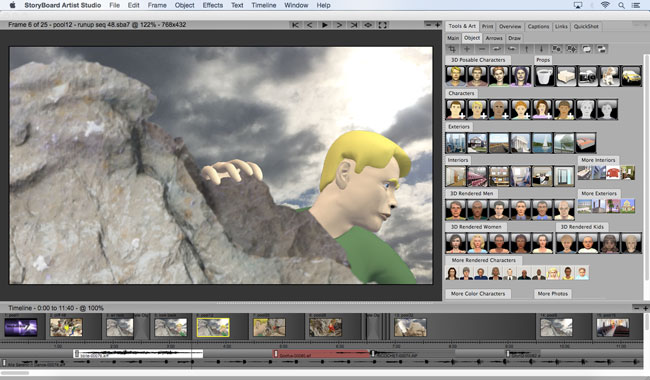
Task: Switch to the Captions tab
Action: (x=538, y=27)
